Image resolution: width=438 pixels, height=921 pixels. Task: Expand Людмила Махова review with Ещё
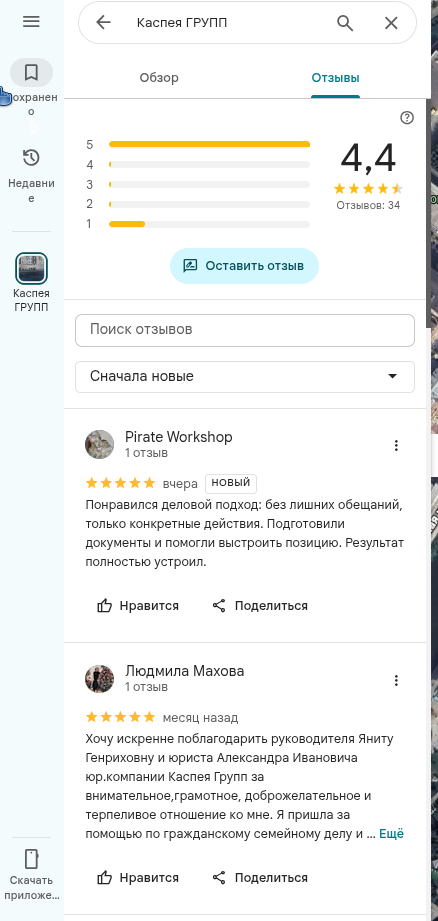click(x=392, y=833)
